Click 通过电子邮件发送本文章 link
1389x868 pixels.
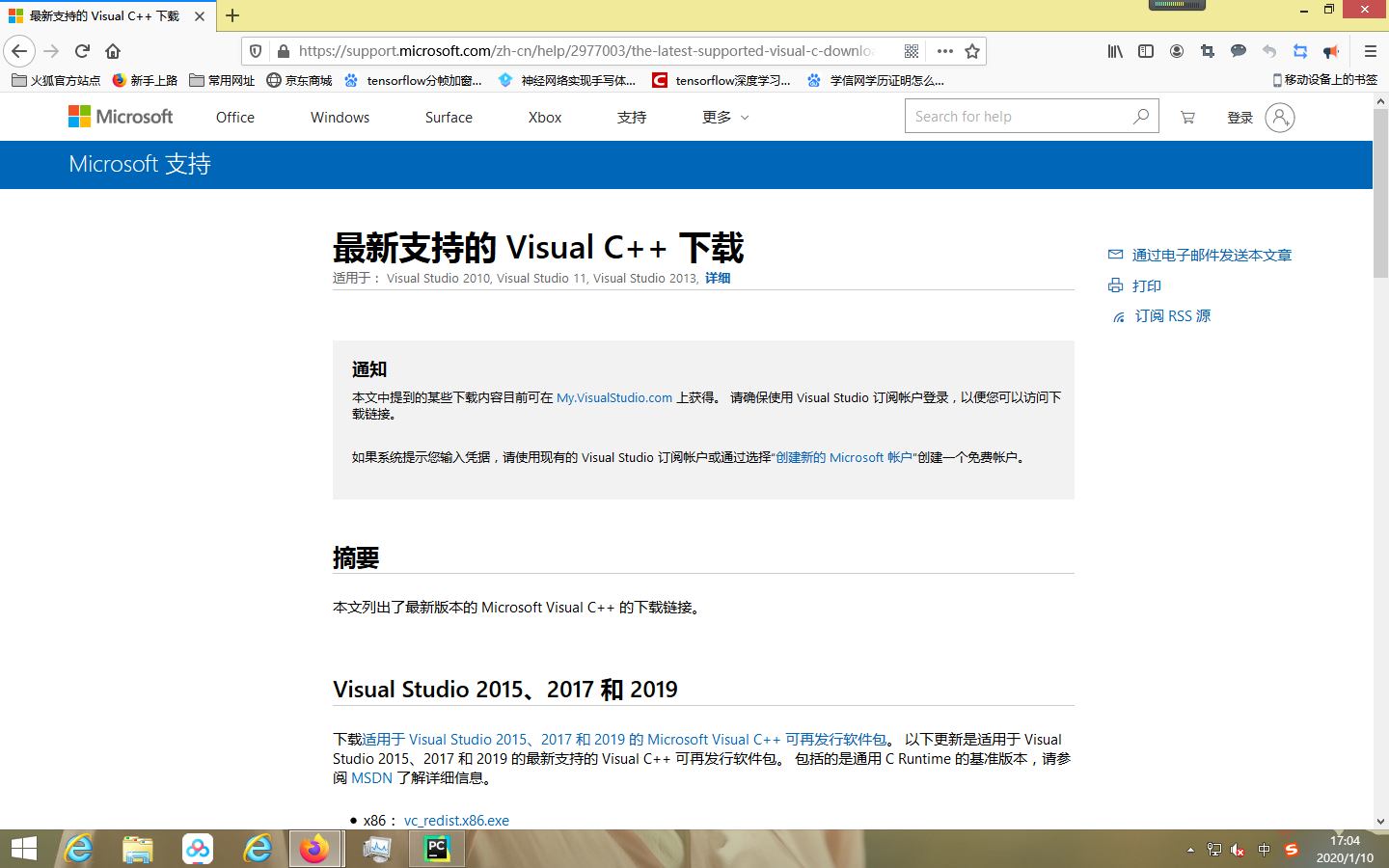click(1200, 255)
